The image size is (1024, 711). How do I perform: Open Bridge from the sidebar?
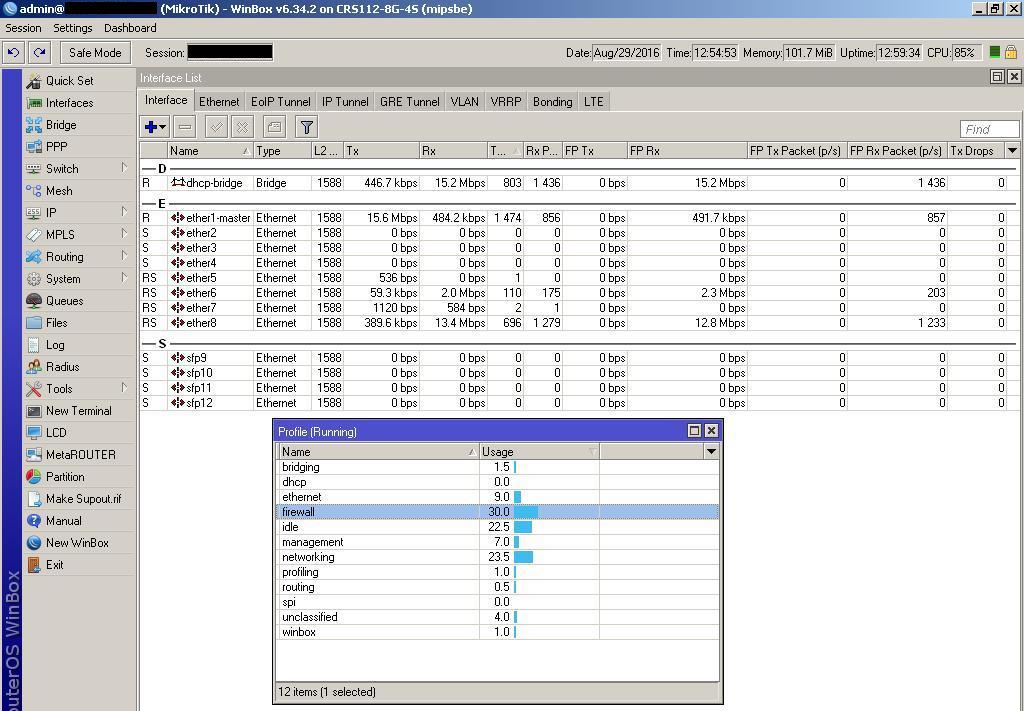(x=60, y=125)
